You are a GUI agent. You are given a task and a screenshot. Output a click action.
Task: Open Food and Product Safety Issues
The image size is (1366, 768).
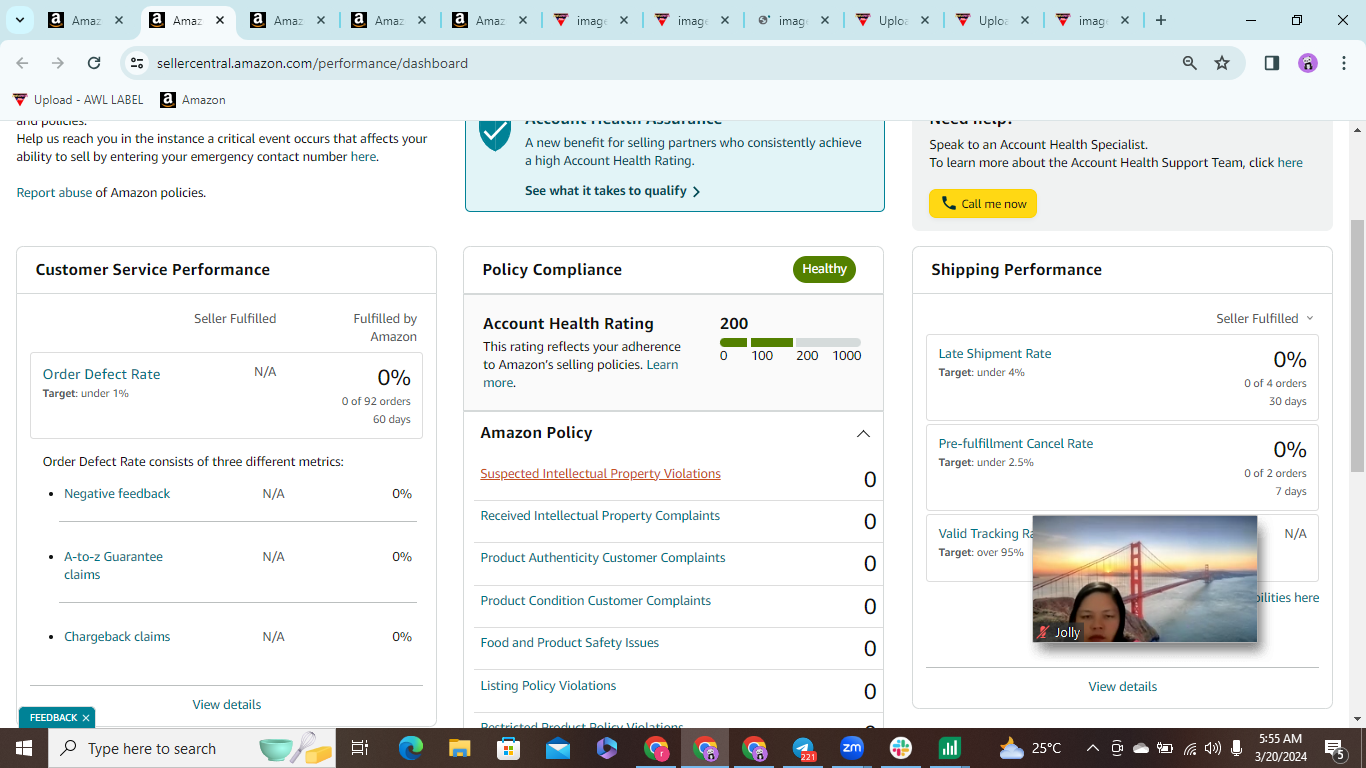[570, 642]
